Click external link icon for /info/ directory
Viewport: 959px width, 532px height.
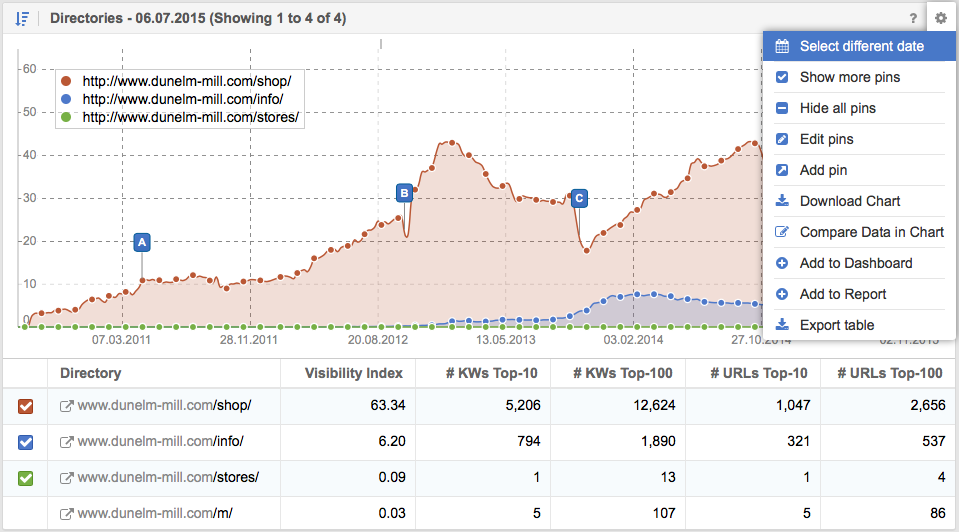tap(67, 442)
